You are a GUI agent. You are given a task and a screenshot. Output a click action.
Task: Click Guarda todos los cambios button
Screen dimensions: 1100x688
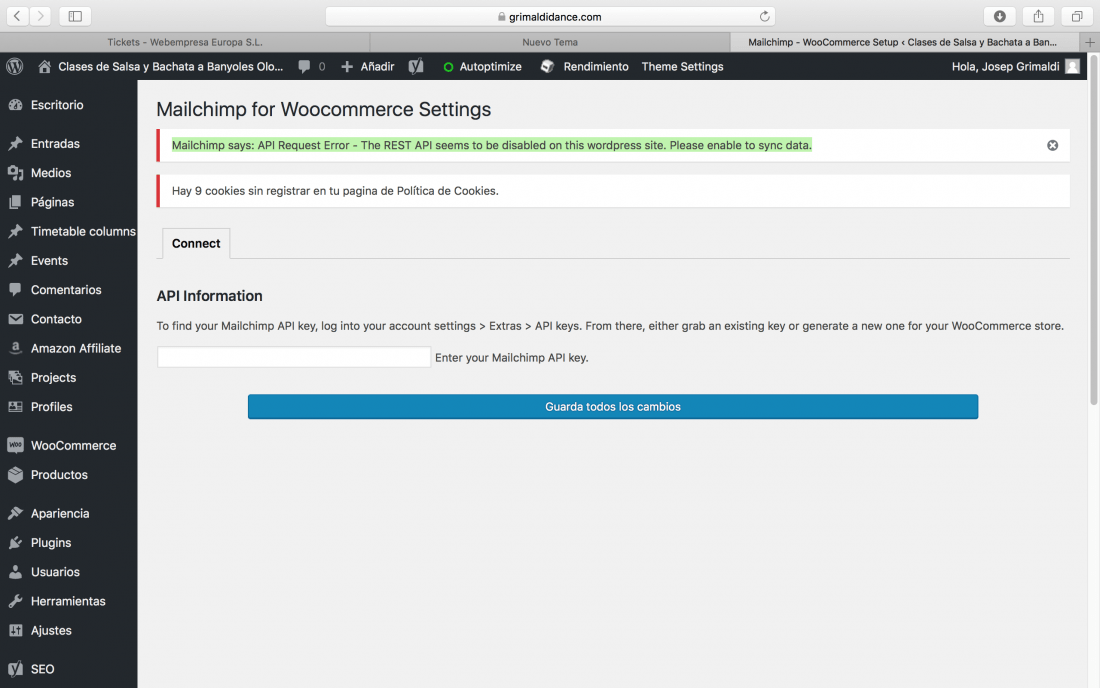tap(612, 407)
